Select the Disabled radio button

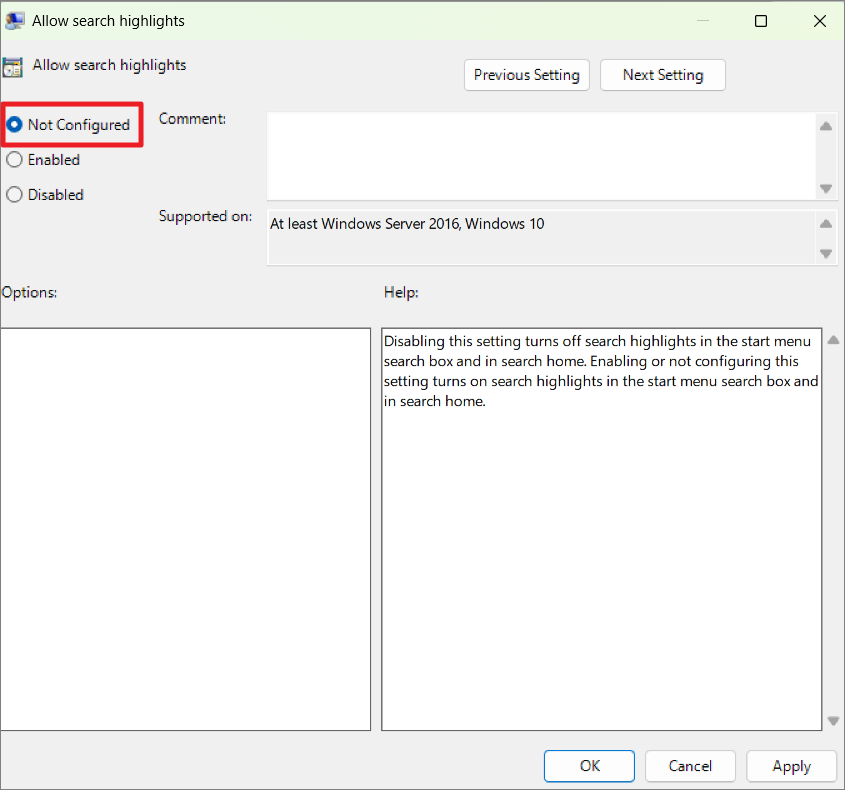14,195
